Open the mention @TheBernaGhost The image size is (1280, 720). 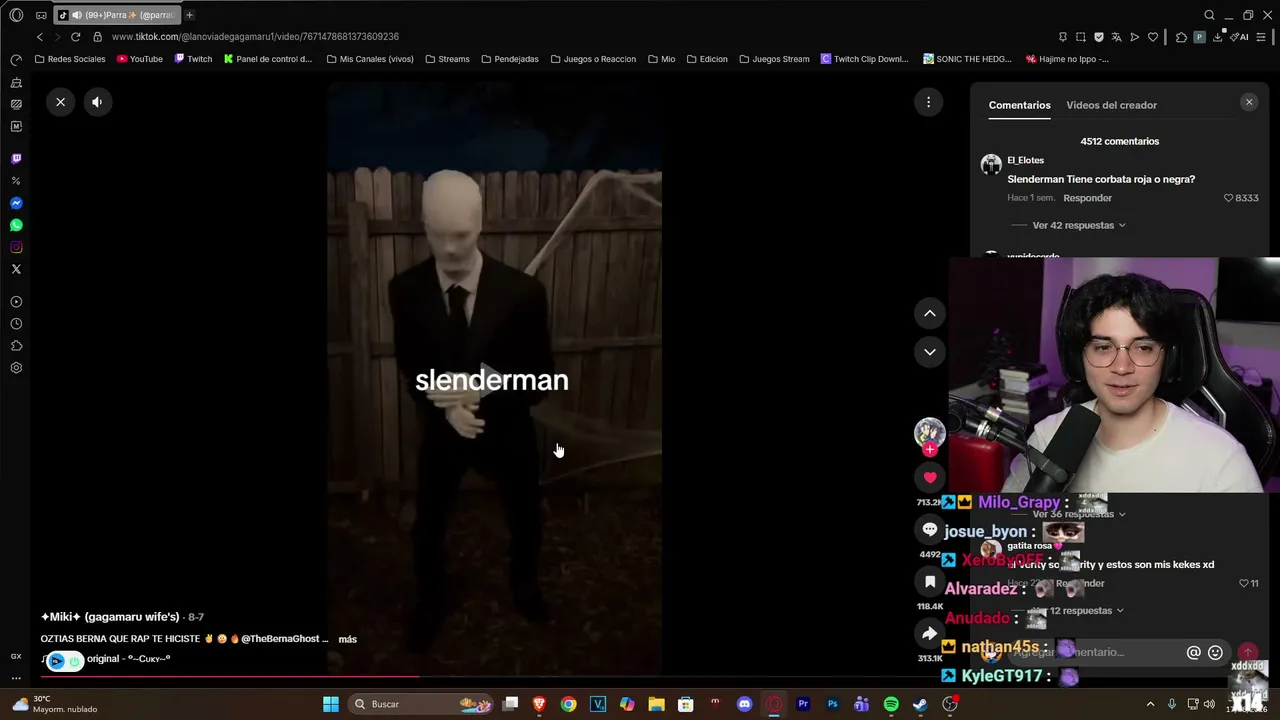click(x=278, y=639)
